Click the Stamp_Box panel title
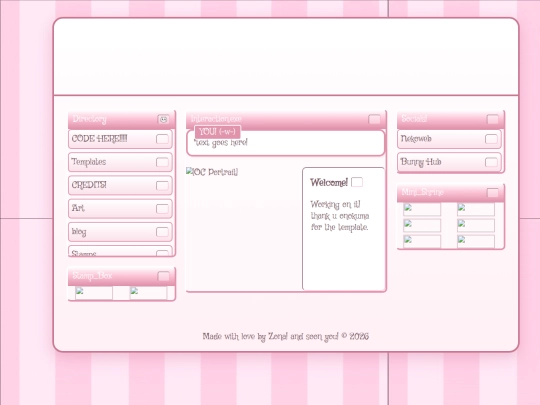 pos(92,276)
